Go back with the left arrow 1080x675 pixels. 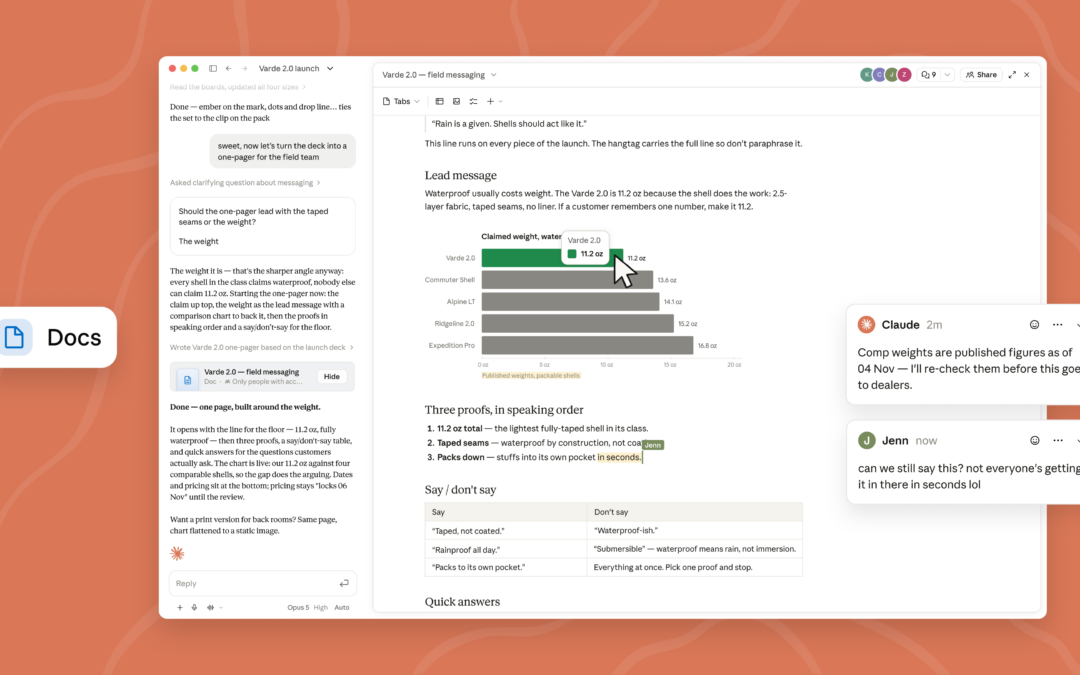point(229,68)
